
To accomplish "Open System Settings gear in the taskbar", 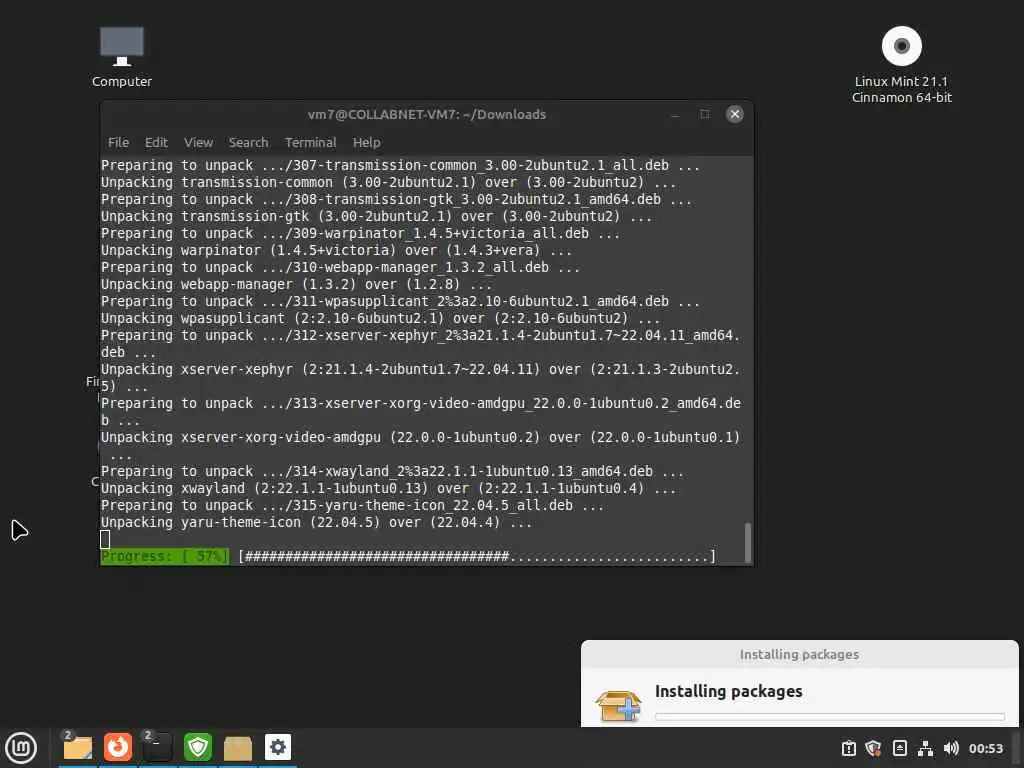I will pyautogui.click(x=278, y=747).
